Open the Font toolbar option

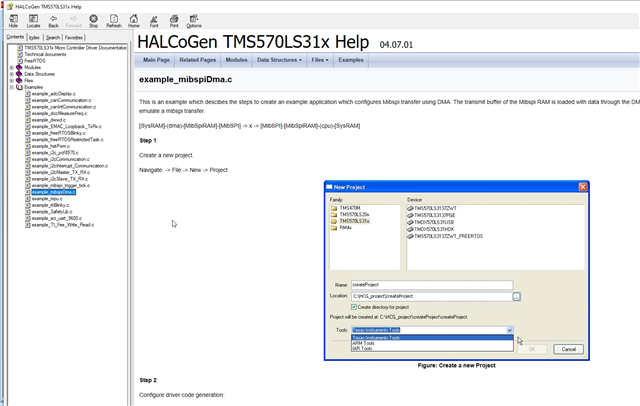(154, 21)
